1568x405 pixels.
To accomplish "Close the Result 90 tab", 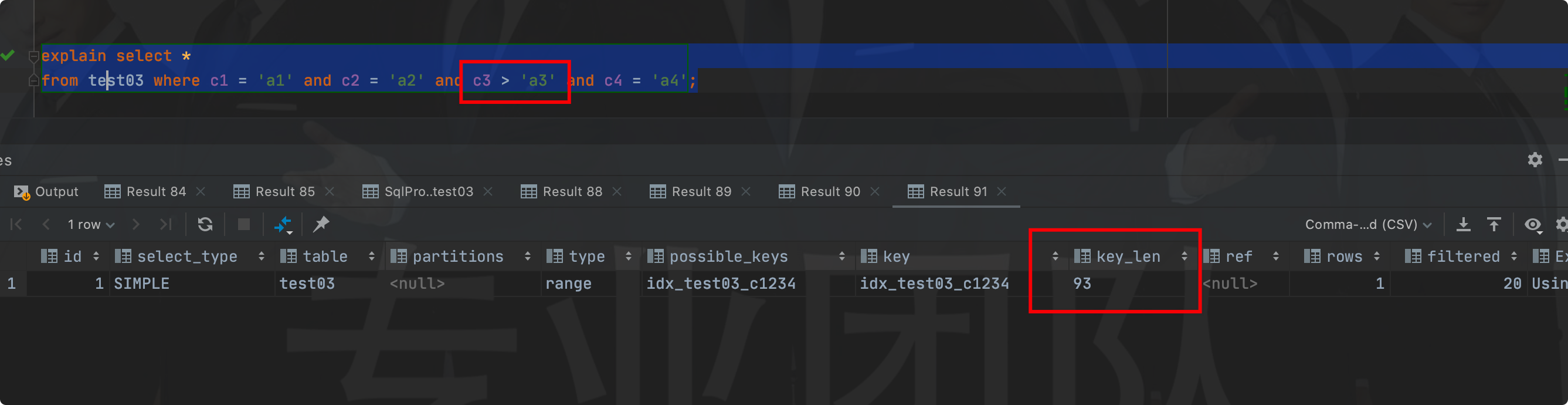I will 875,192.
